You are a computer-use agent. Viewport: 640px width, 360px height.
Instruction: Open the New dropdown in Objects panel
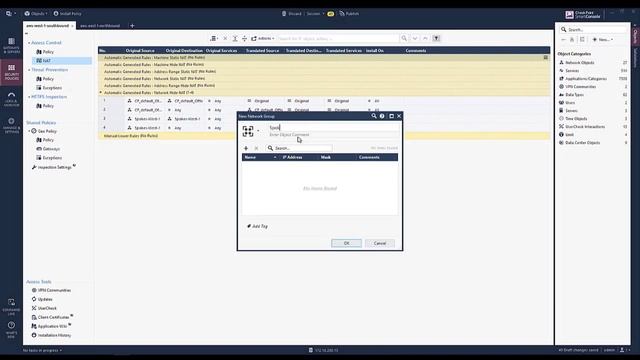(603, 40)
